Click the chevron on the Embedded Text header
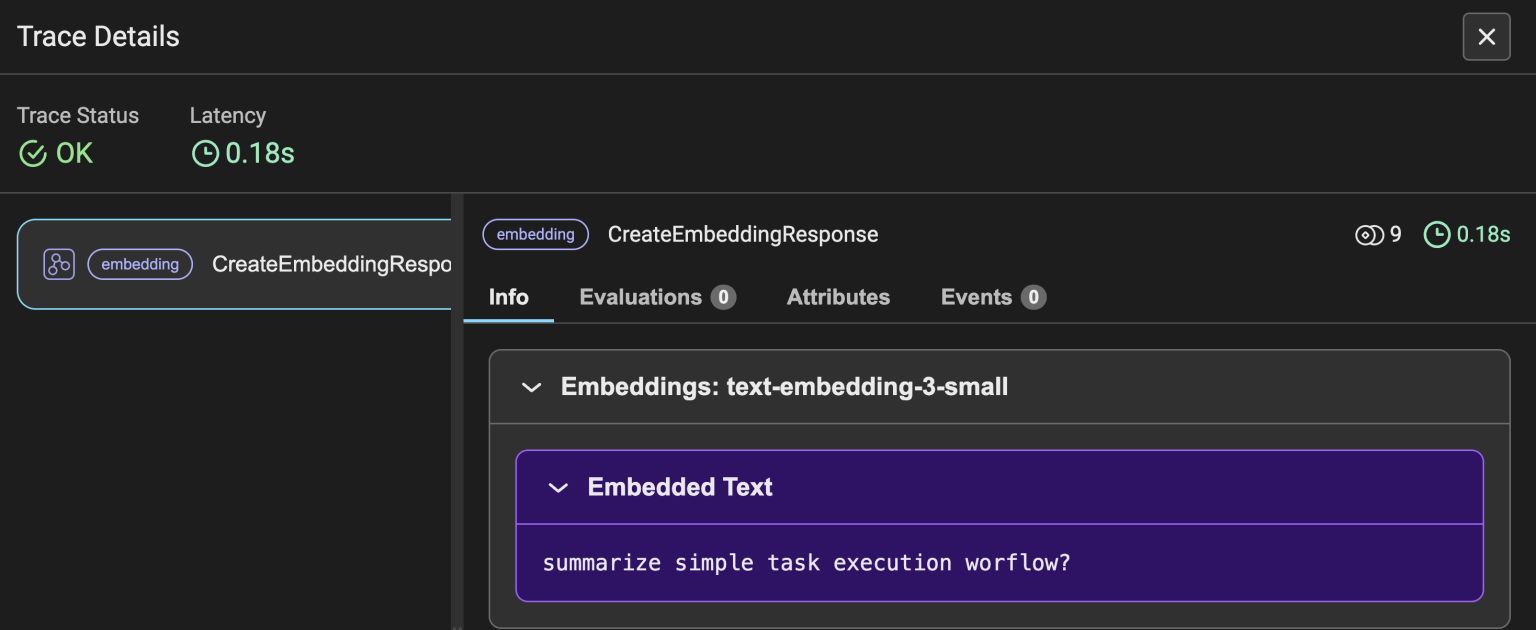The height and width of the screenshot is (630, 1536). (x=558, y=488)
